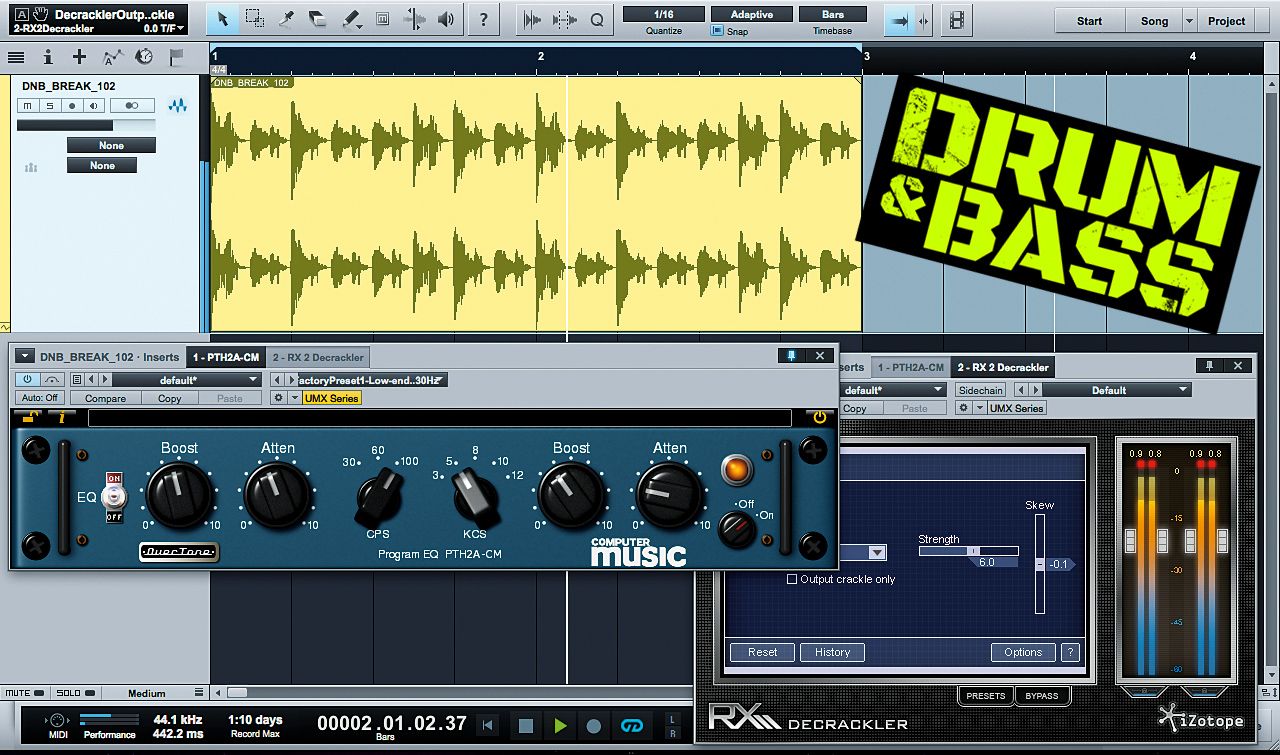
Task: Return to zero in transport
Action: [488, 726]
